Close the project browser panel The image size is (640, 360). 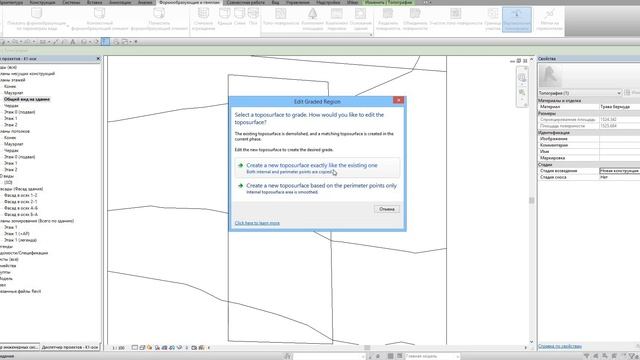pyautogui.click(x=98, y=59)
